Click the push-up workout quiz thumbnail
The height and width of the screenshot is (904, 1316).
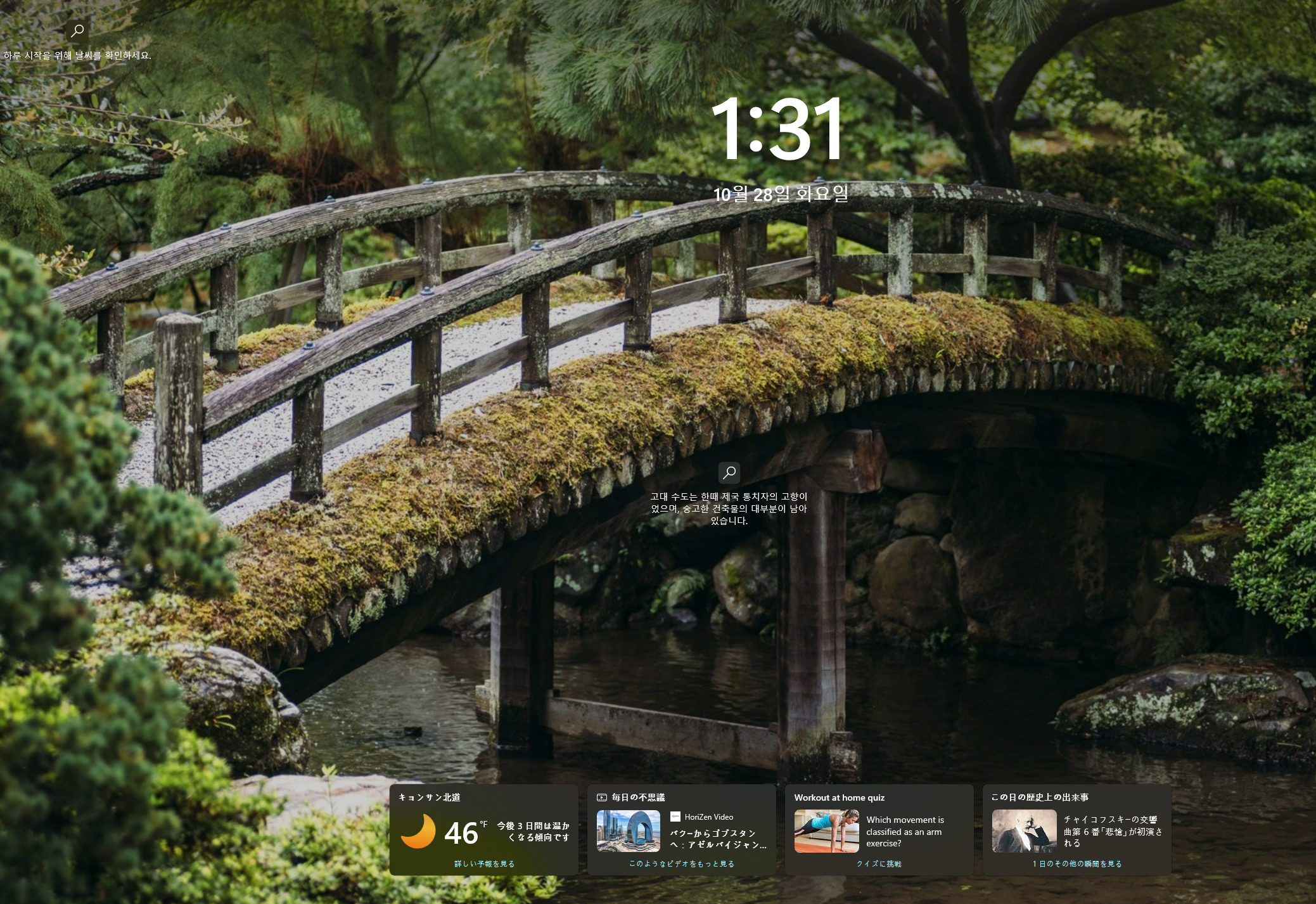pos(826,831)
